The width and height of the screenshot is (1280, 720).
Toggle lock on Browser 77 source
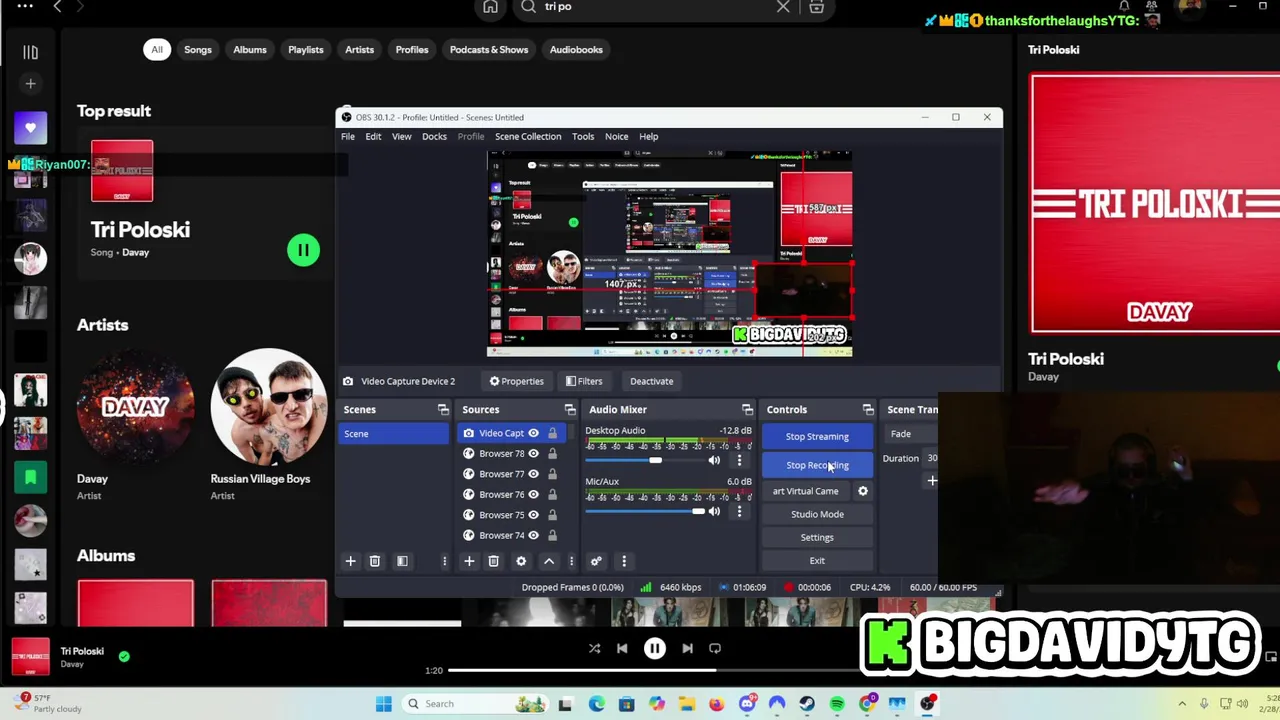552,474
